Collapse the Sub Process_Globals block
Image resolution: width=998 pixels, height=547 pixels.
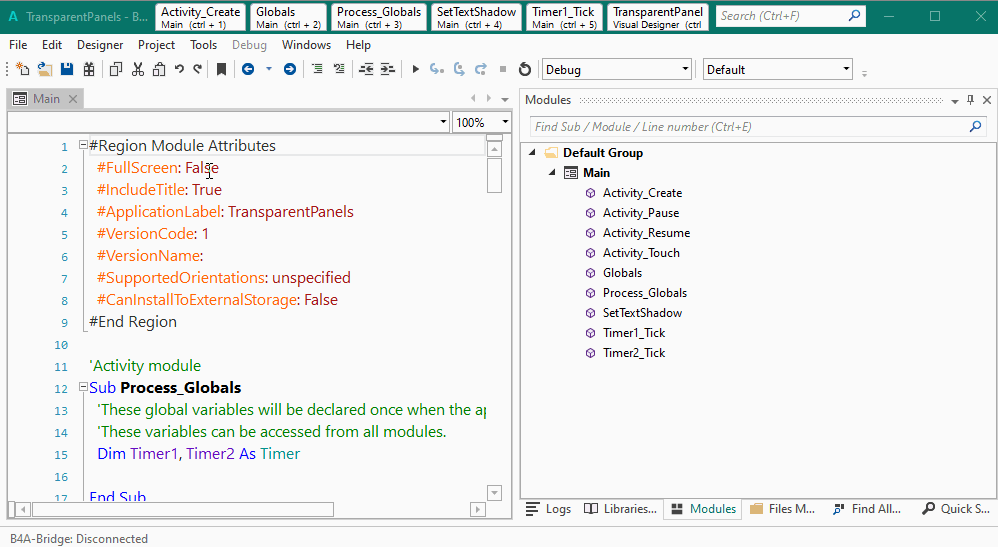(x=83, y=387)
